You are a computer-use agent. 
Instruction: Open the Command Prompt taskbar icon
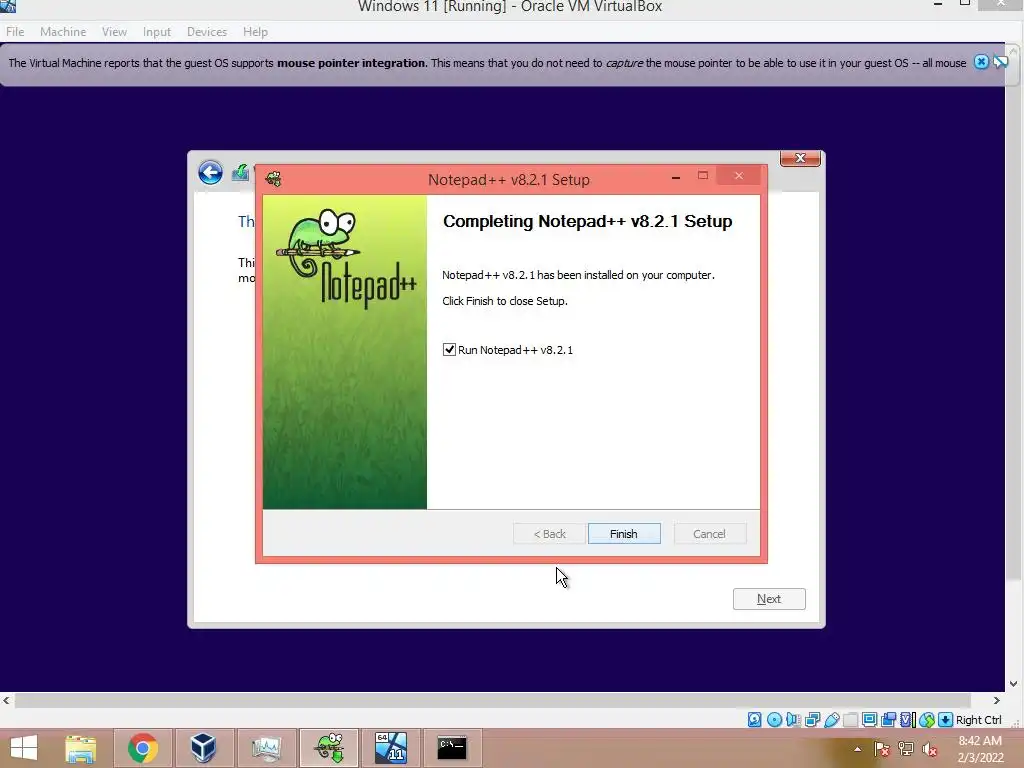click(452, 748)
